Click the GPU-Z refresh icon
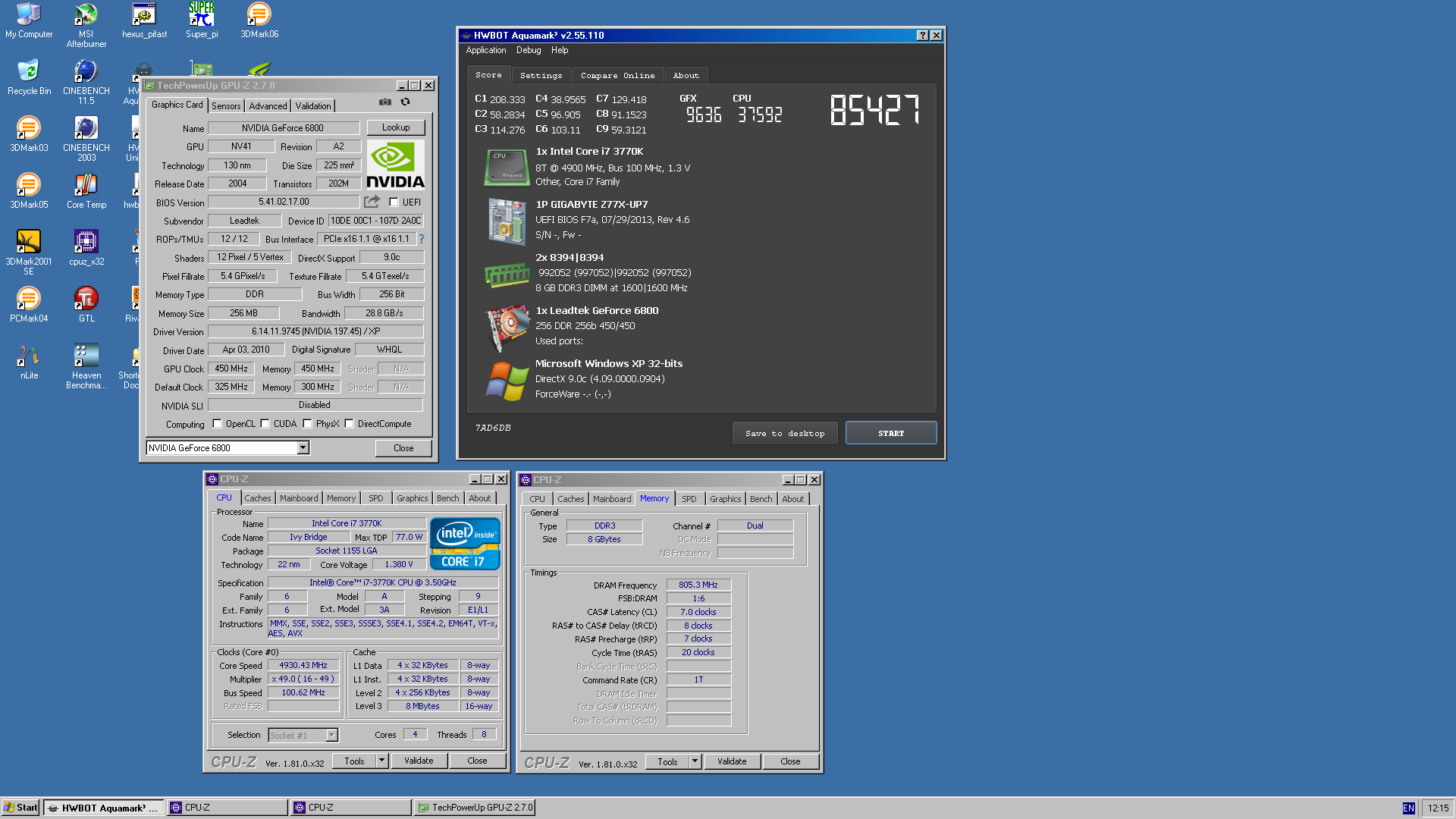Image resolution: width=1456 pixels, height=819 pixels. (x=406, y=102)
